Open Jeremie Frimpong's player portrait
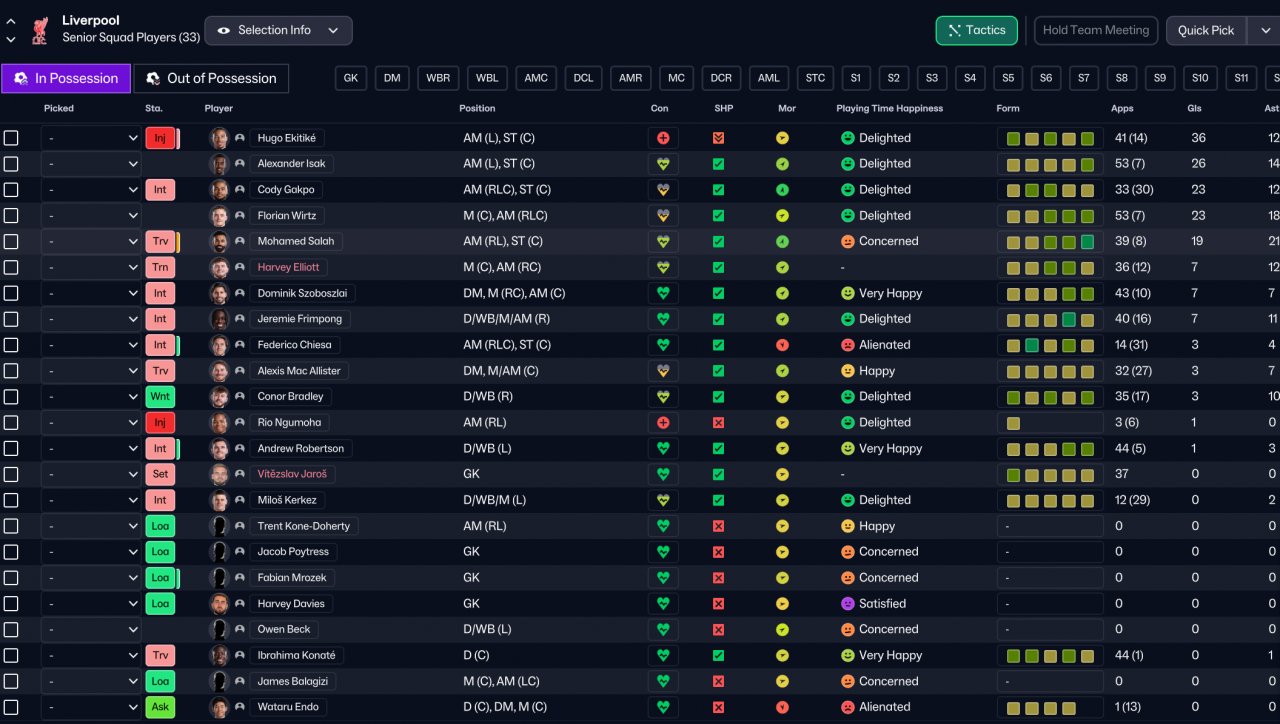 click(219, 319)
